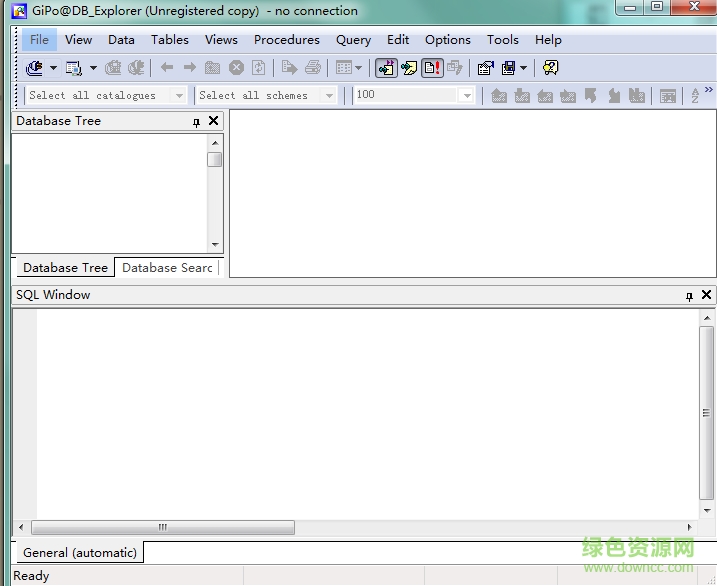Click the SQL Window vertical scrollbar thumb
The height and width of the screenshot is (586, 717).
pyautogui.click(x=706, y=413)
